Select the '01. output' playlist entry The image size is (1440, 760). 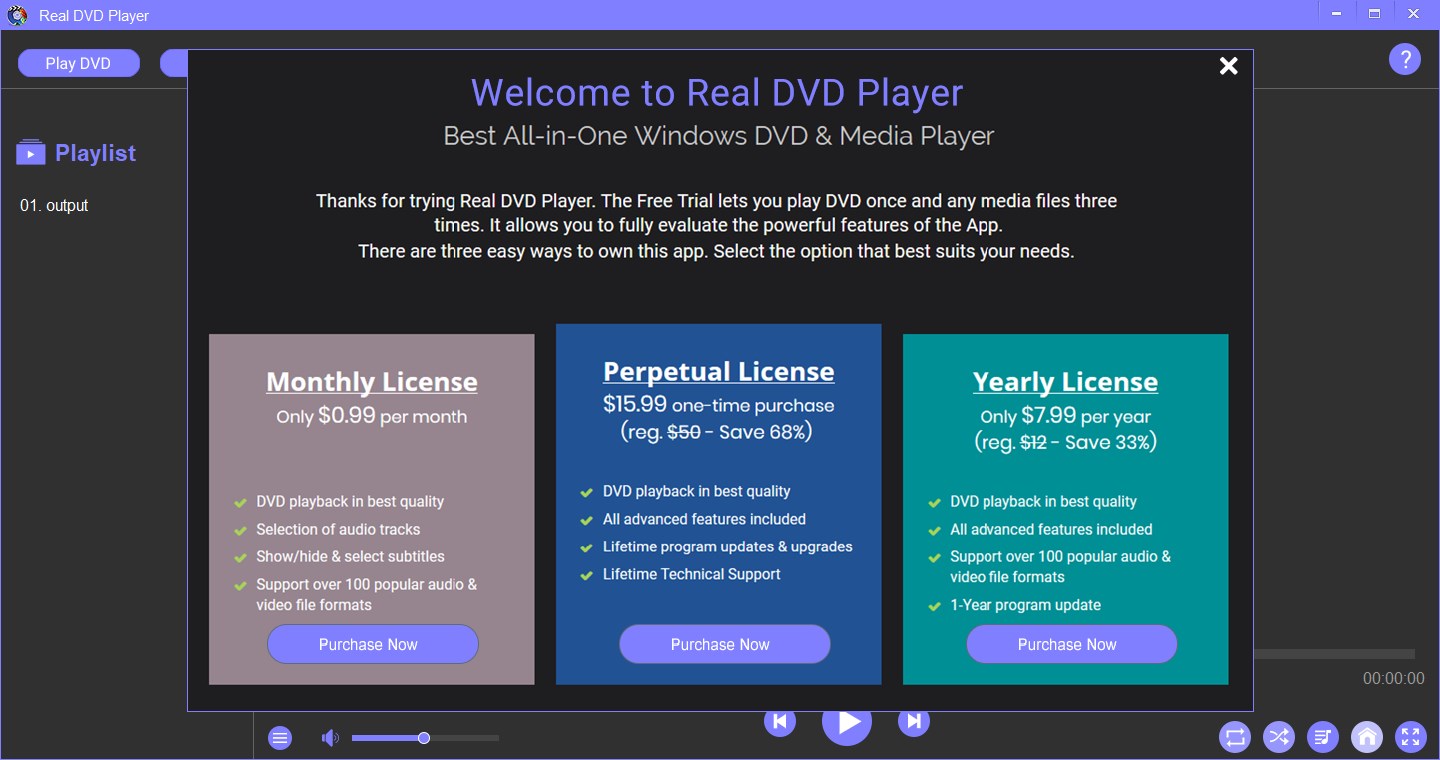point(54,205)
